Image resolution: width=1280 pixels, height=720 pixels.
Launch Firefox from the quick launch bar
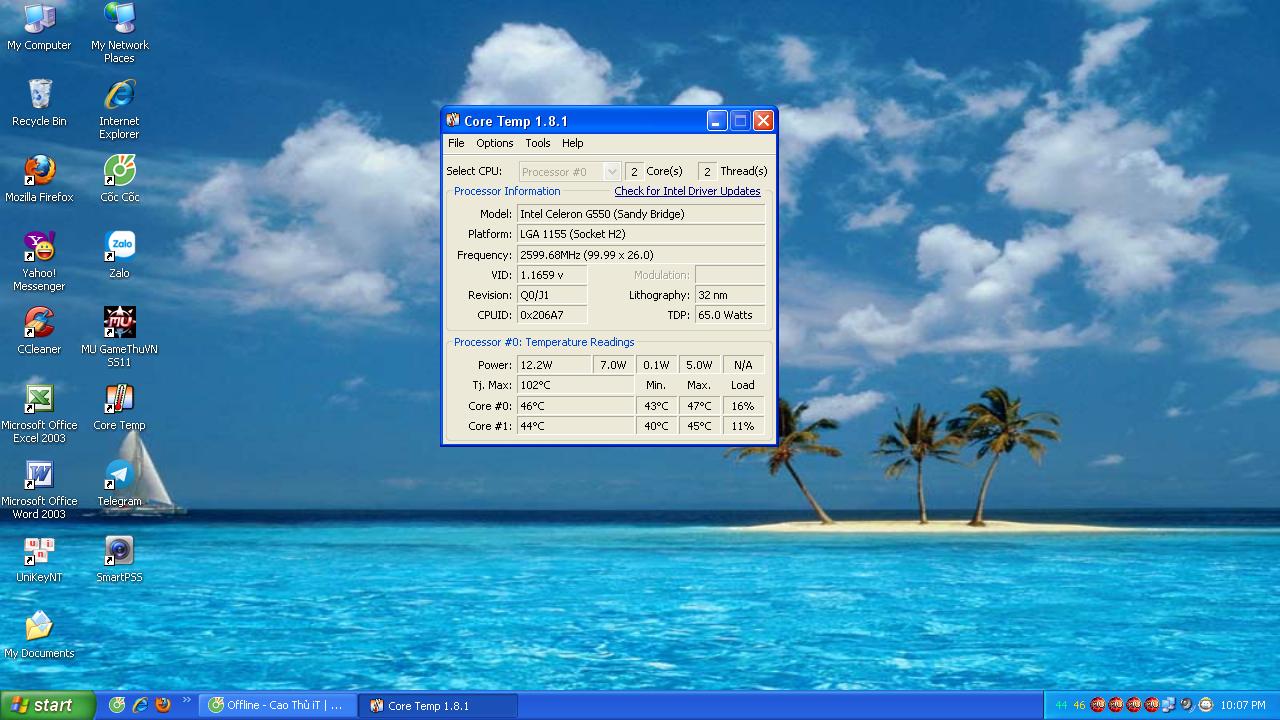162,705
